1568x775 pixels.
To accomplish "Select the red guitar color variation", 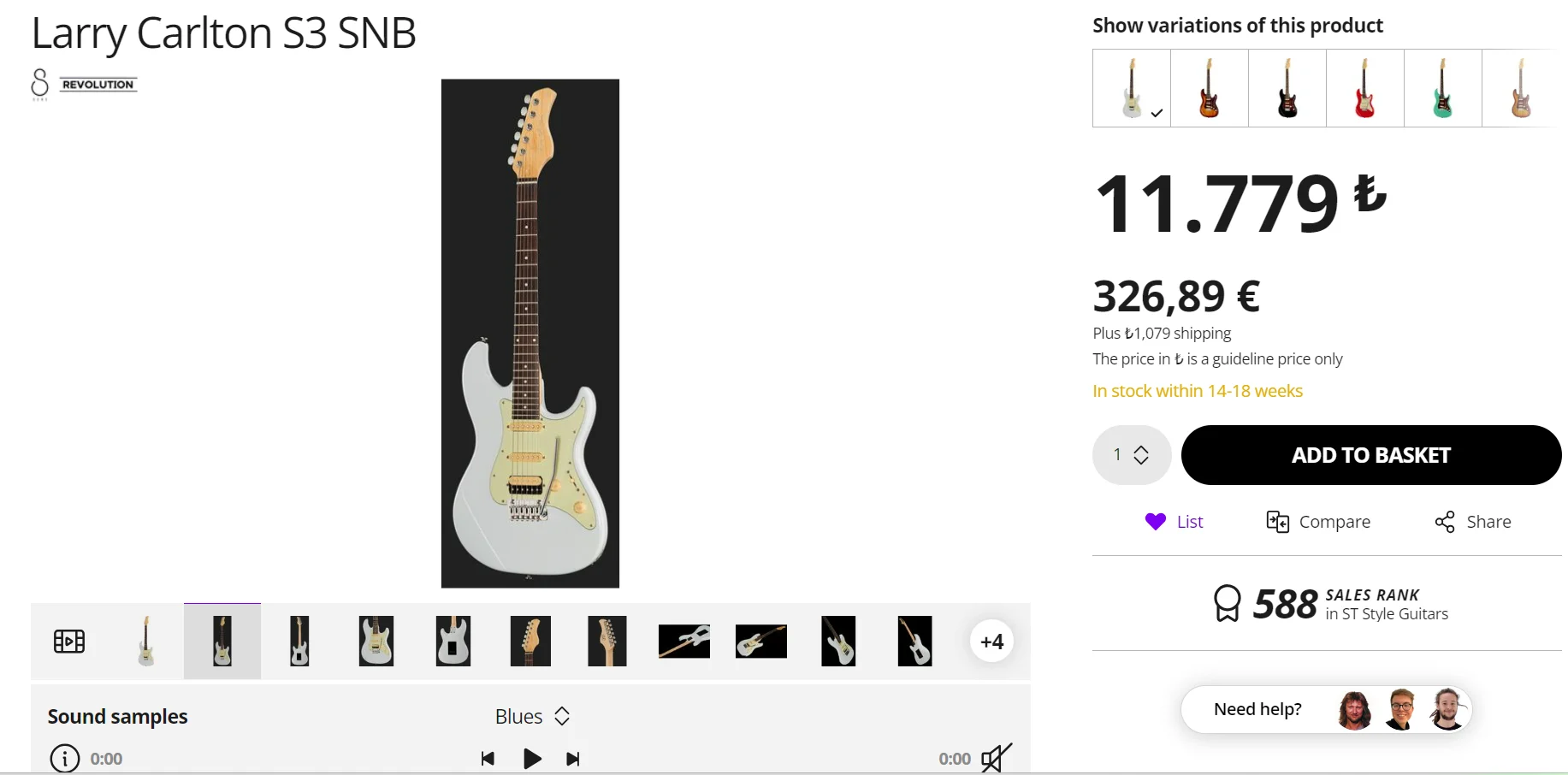I will (x=1364, y=88).
